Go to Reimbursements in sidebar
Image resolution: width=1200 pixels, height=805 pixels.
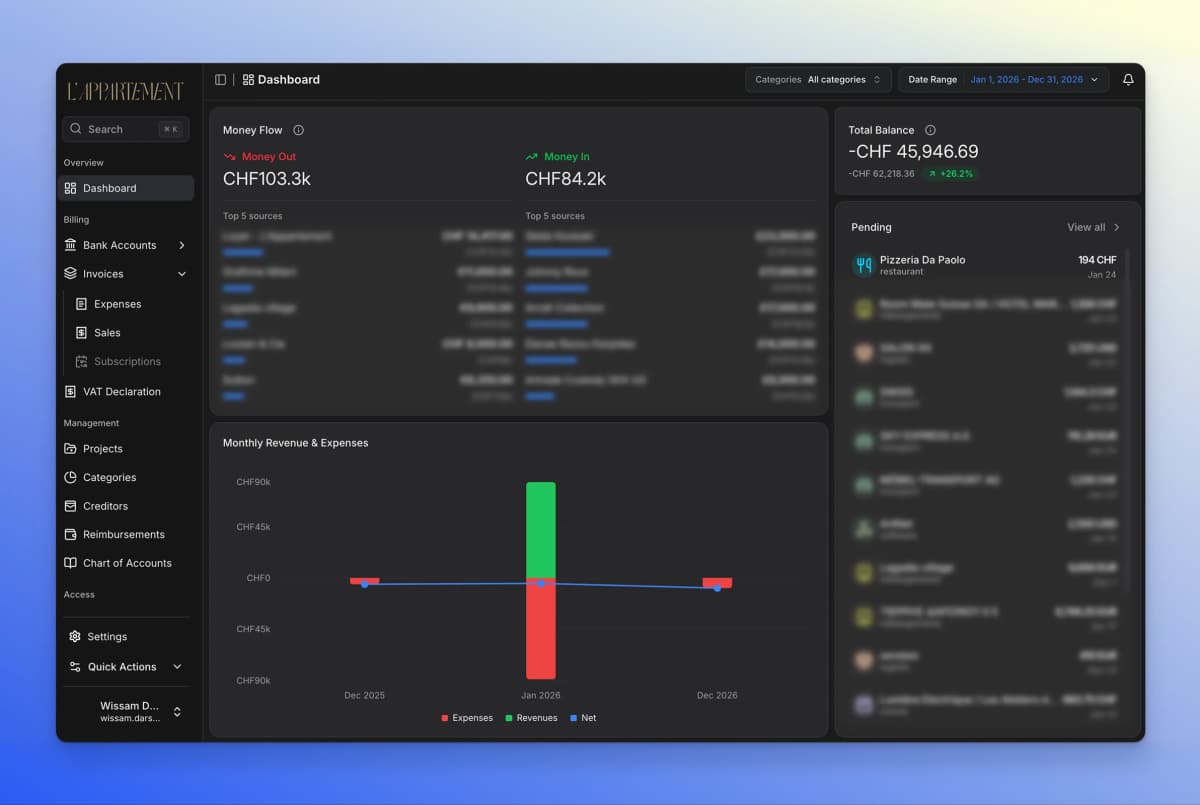[123, 535]
